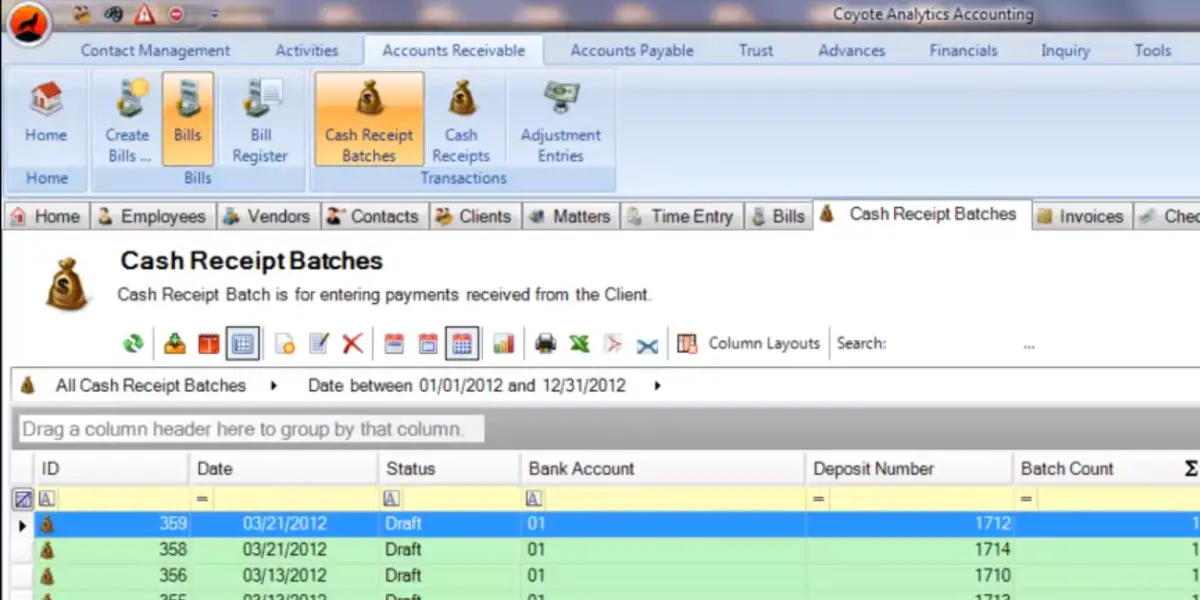1200x600 pixels.
Task: Click the printer toolbar icon
Action: (545, 344)
